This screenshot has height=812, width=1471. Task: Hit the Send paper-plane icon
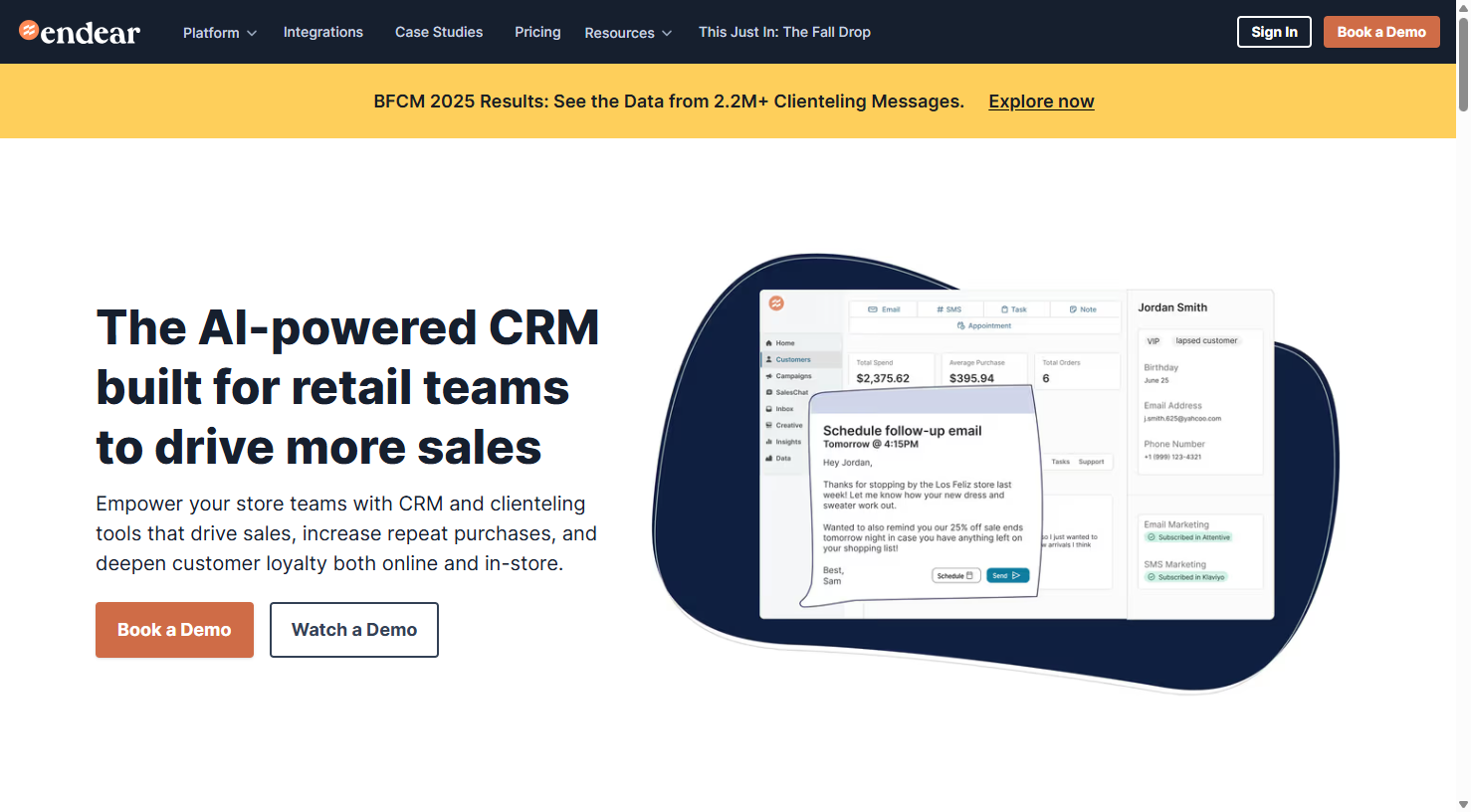[1015, 574]
